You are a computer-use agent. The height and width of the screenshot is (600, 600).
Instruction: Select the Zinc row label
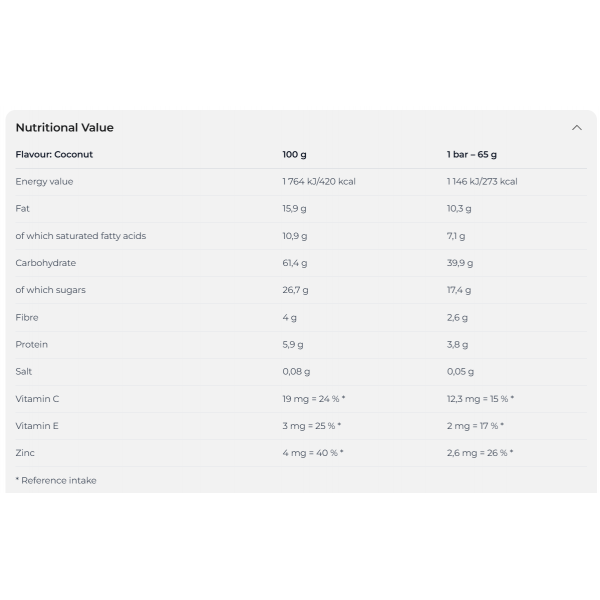(x=25, y=453)
